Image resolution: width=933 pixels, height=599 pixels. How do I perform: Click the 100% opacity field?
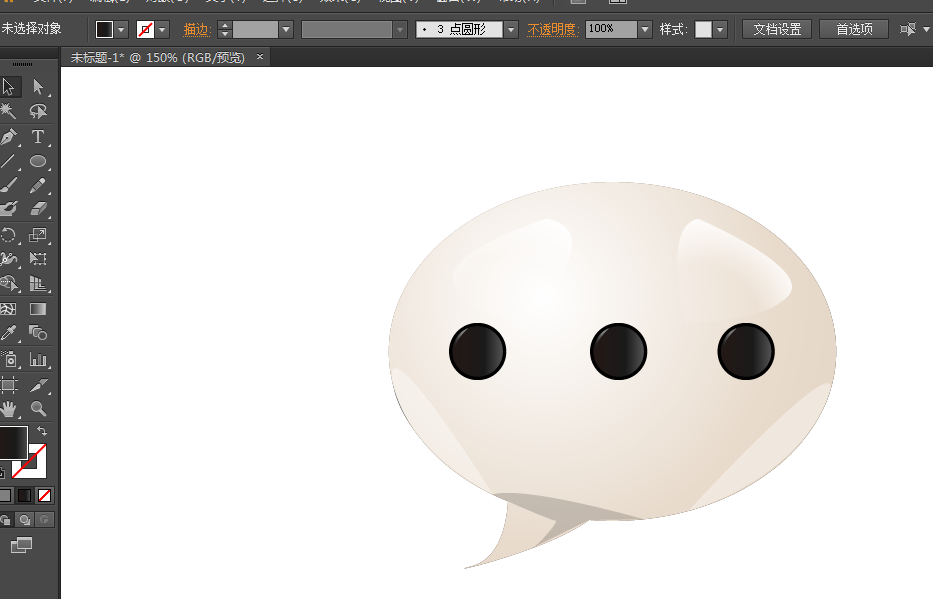point(611,29)
